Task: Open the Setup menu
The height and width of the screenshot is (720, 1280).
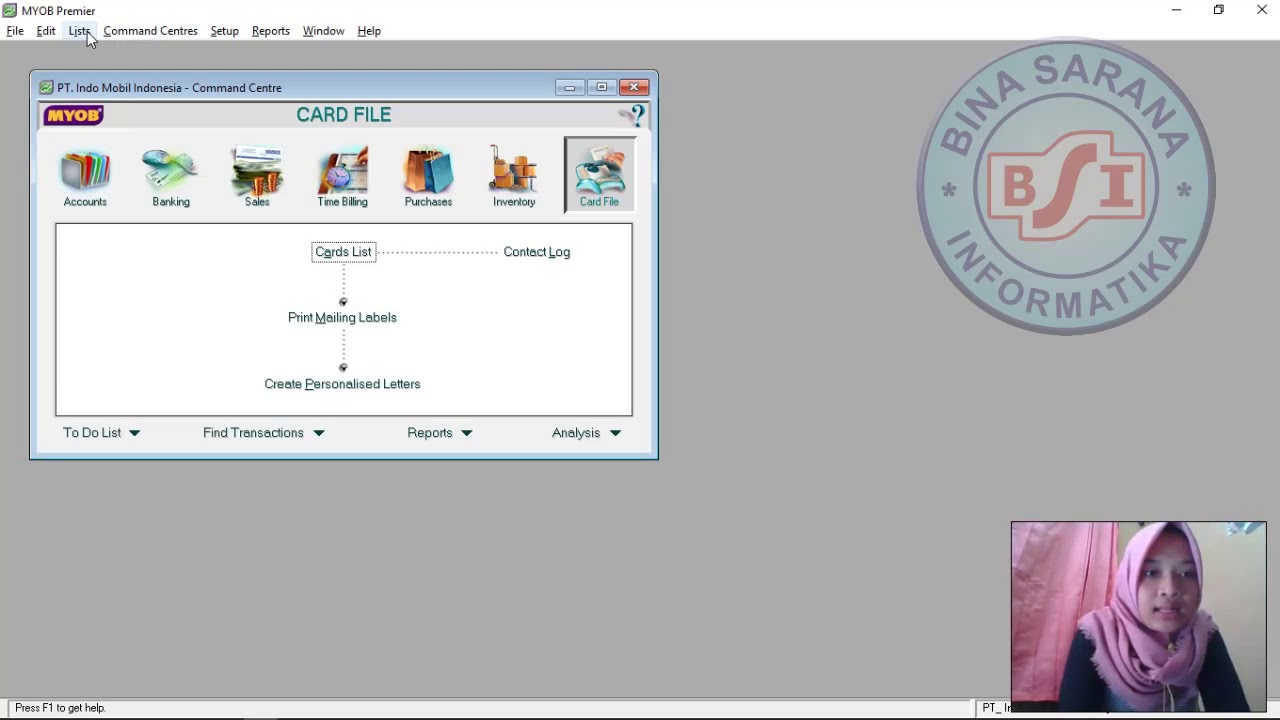Action: pos(224,31)
